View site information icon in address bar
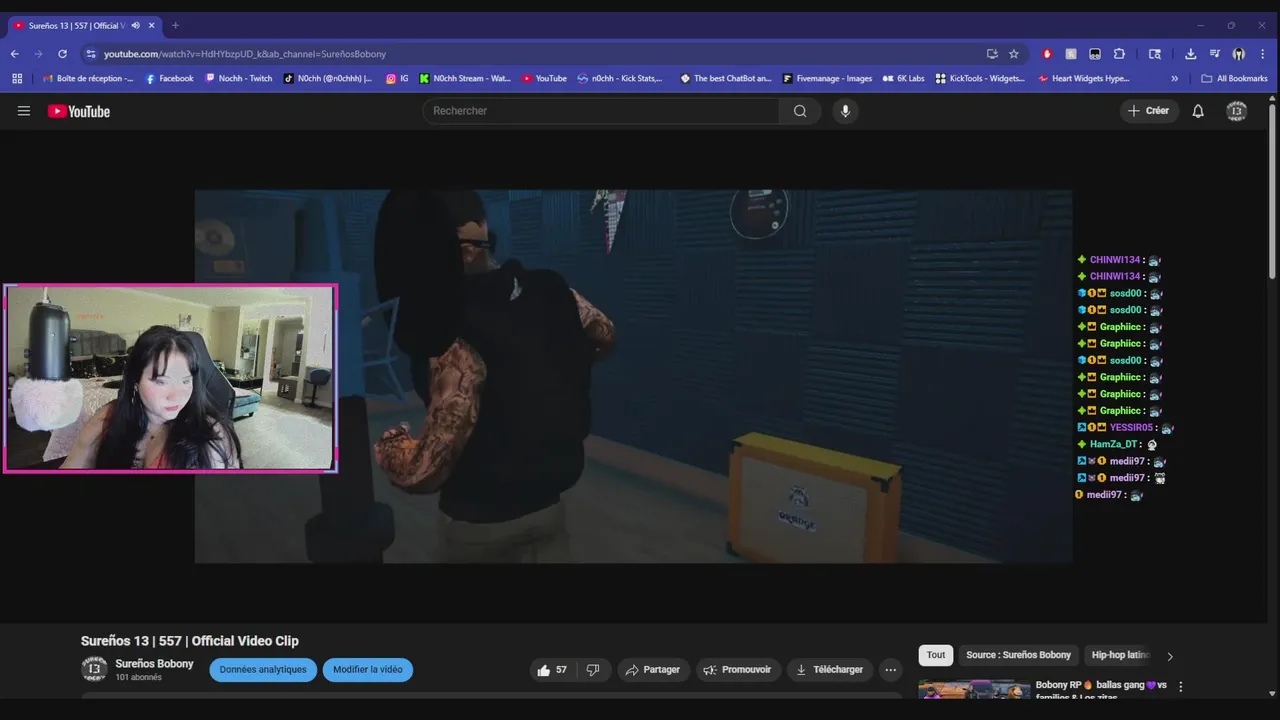1280x720 pixels. [91, 54]
